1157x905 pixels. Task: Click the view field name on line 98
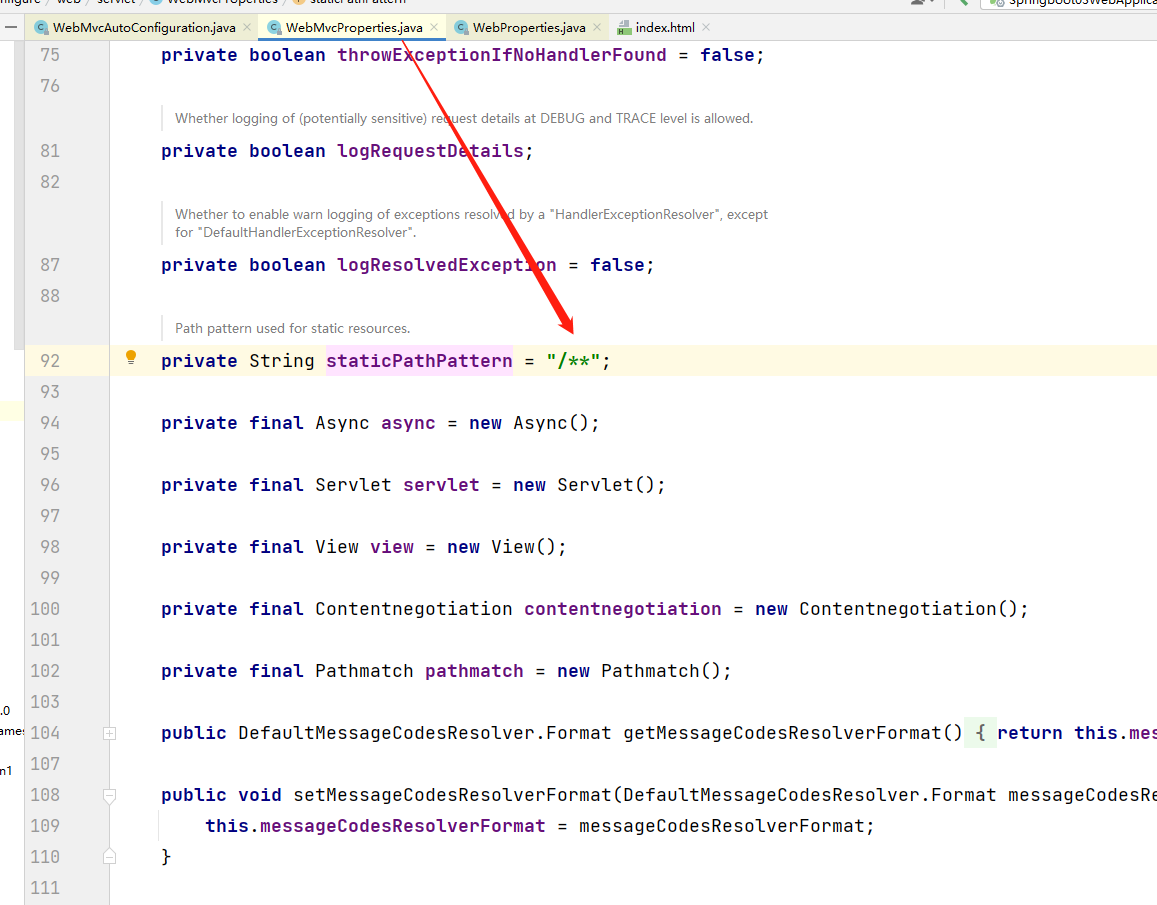(x=392, y=547)
